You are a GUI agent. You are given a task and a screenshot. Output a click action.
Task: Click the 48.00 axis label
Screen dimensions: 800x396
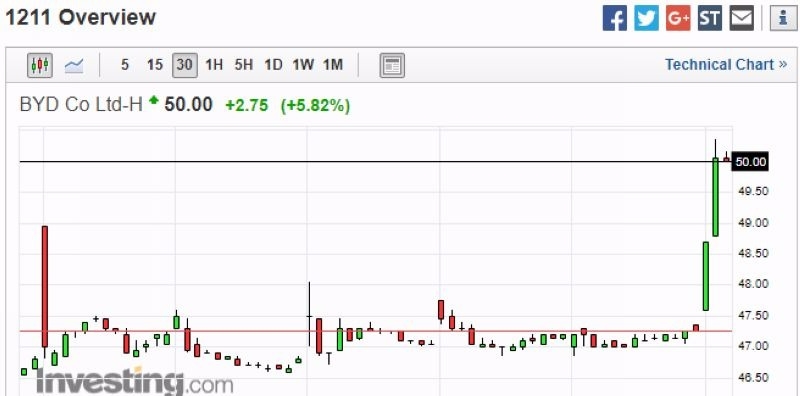pyautogui.click(x=753, y=284)
